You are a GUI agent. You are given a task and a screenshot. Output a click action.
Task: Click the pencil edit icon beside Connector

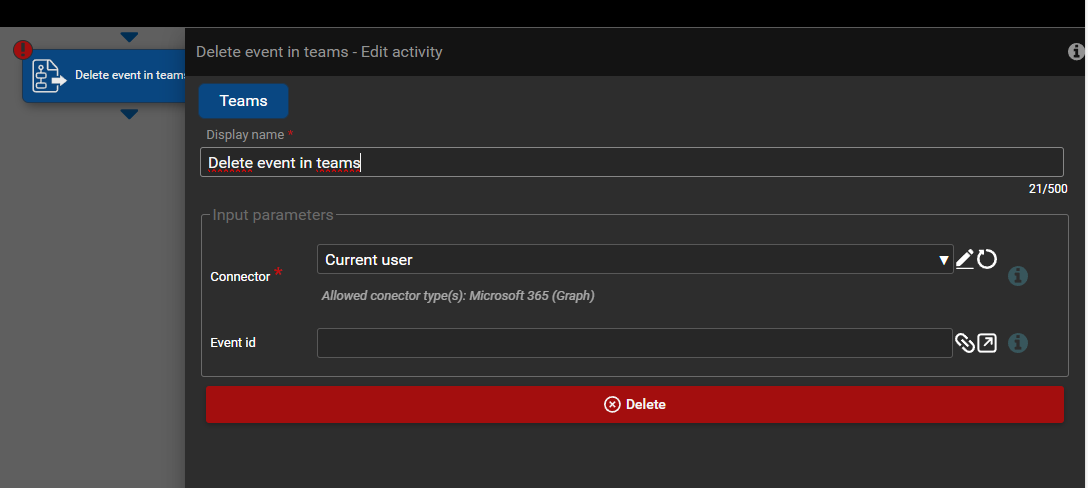tap(964, 260)
